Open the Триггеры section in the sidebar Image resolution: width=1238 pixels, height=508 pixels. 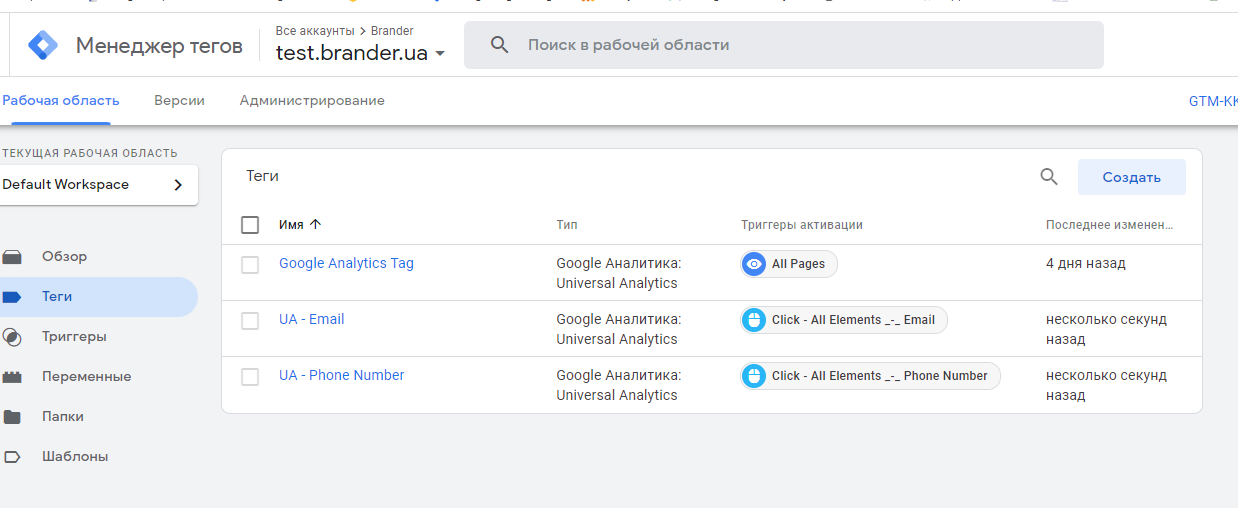[x=74, y=337]
